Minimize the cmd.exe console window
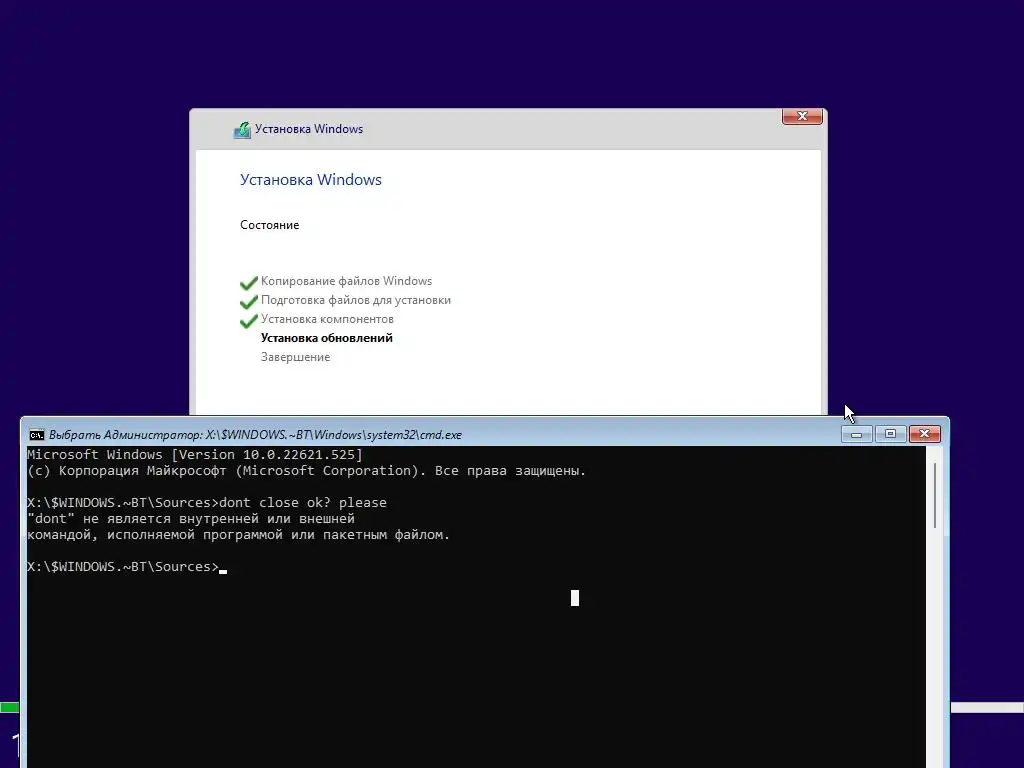 (x=856, y=434)
